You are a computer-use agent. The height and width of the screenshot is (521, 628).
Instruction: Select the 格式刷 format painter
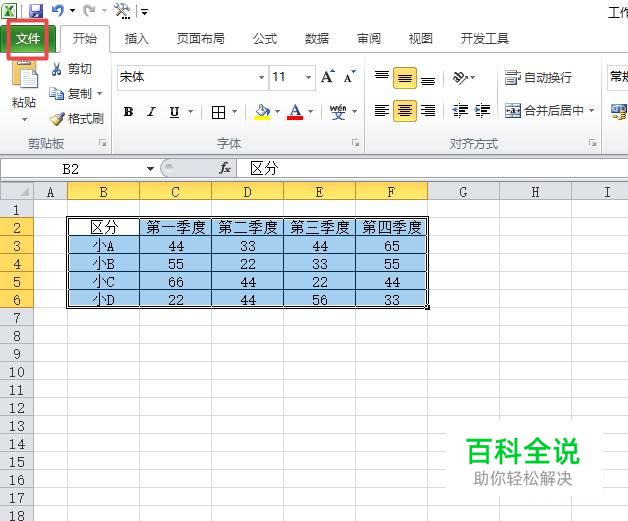[x=77, y=119]
